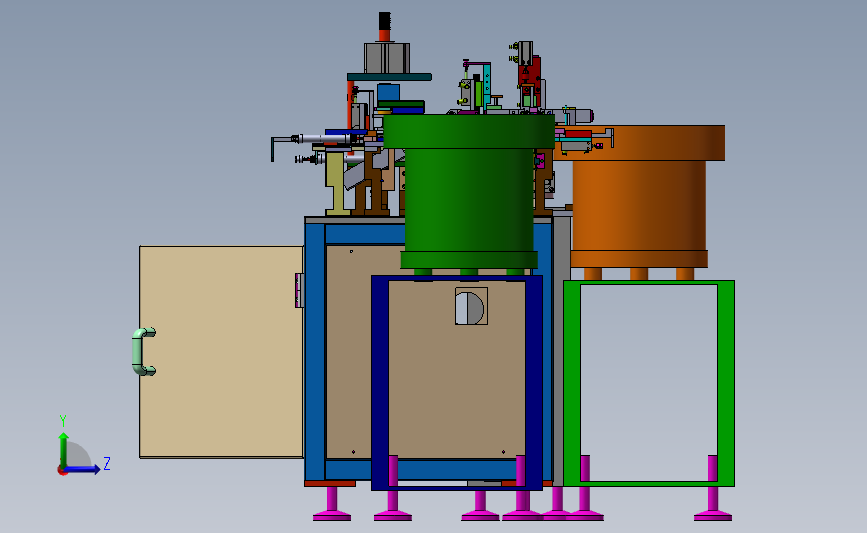Select the magenta door hinge
Viewport: 867px width, 533px height.
point(299,290)
